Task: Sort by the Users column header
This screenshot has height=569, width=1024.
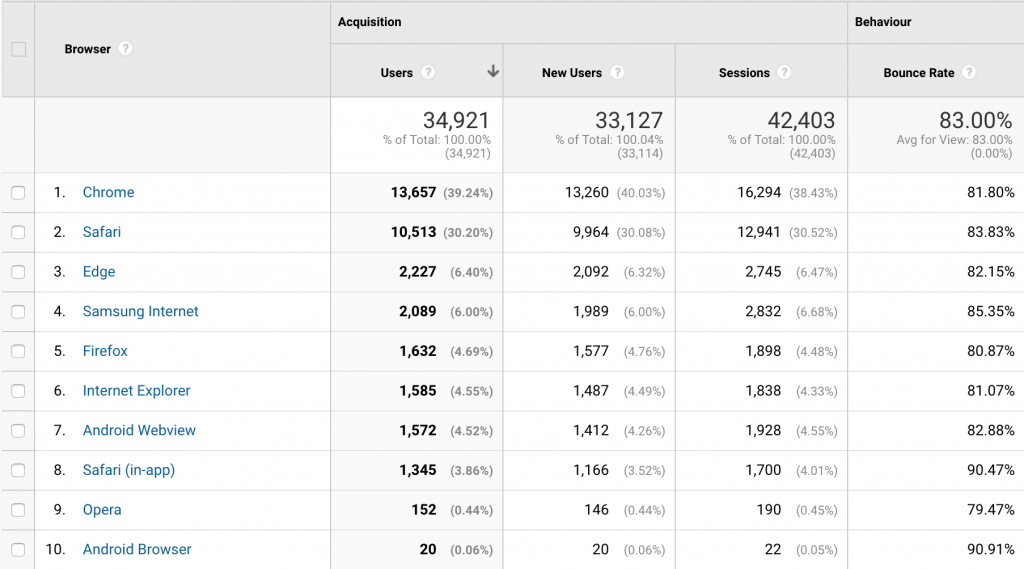Action: 396,73
